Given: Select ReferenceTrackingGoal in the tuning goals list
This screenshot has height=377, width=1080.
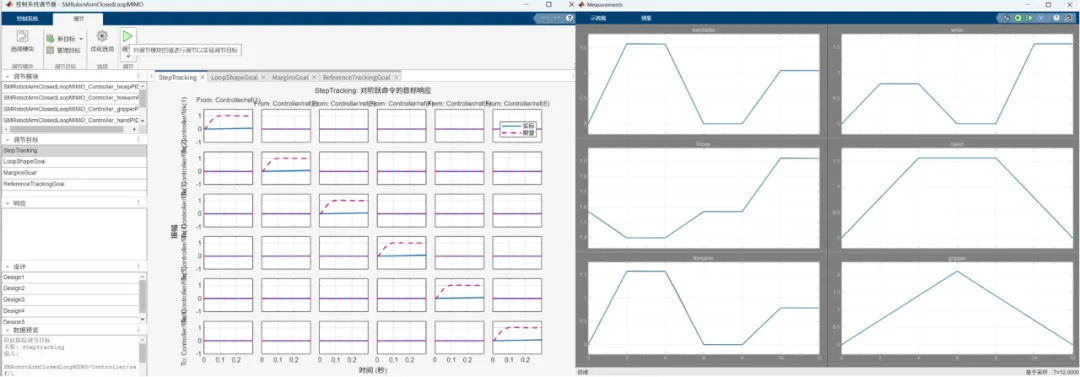Looking at the screenshot, I should pos(73,185).
